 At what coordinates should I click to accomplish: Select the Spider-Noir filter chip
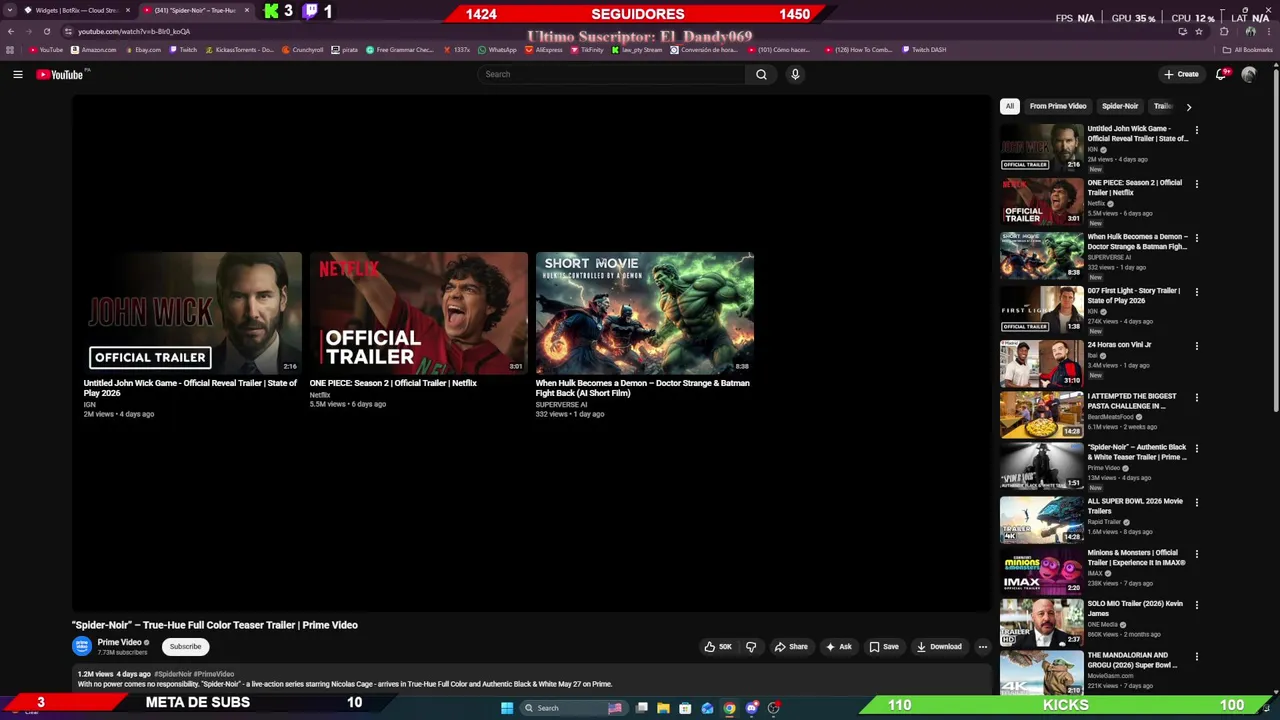pos(1120,106)
